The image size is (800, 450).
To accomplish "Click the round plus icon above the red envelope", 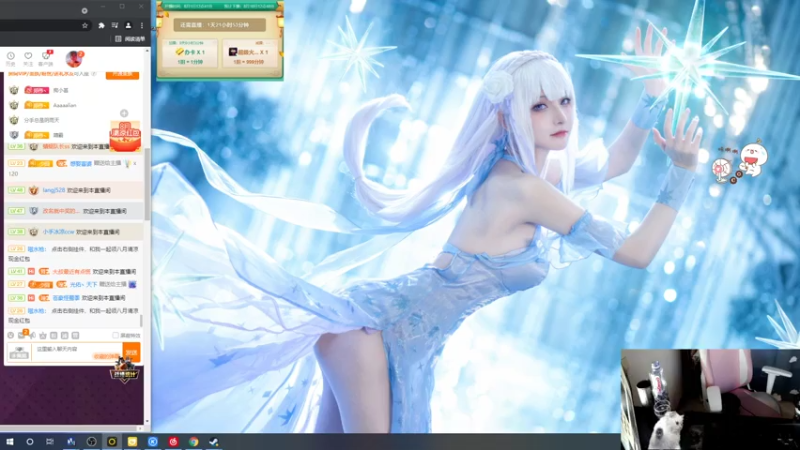I will pyautogui.click(x=124, y=113).
